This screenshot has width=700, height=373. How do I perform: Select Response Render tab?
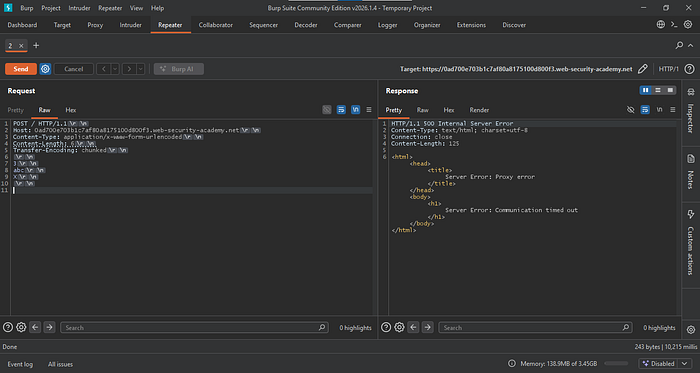tap(479, 110)
